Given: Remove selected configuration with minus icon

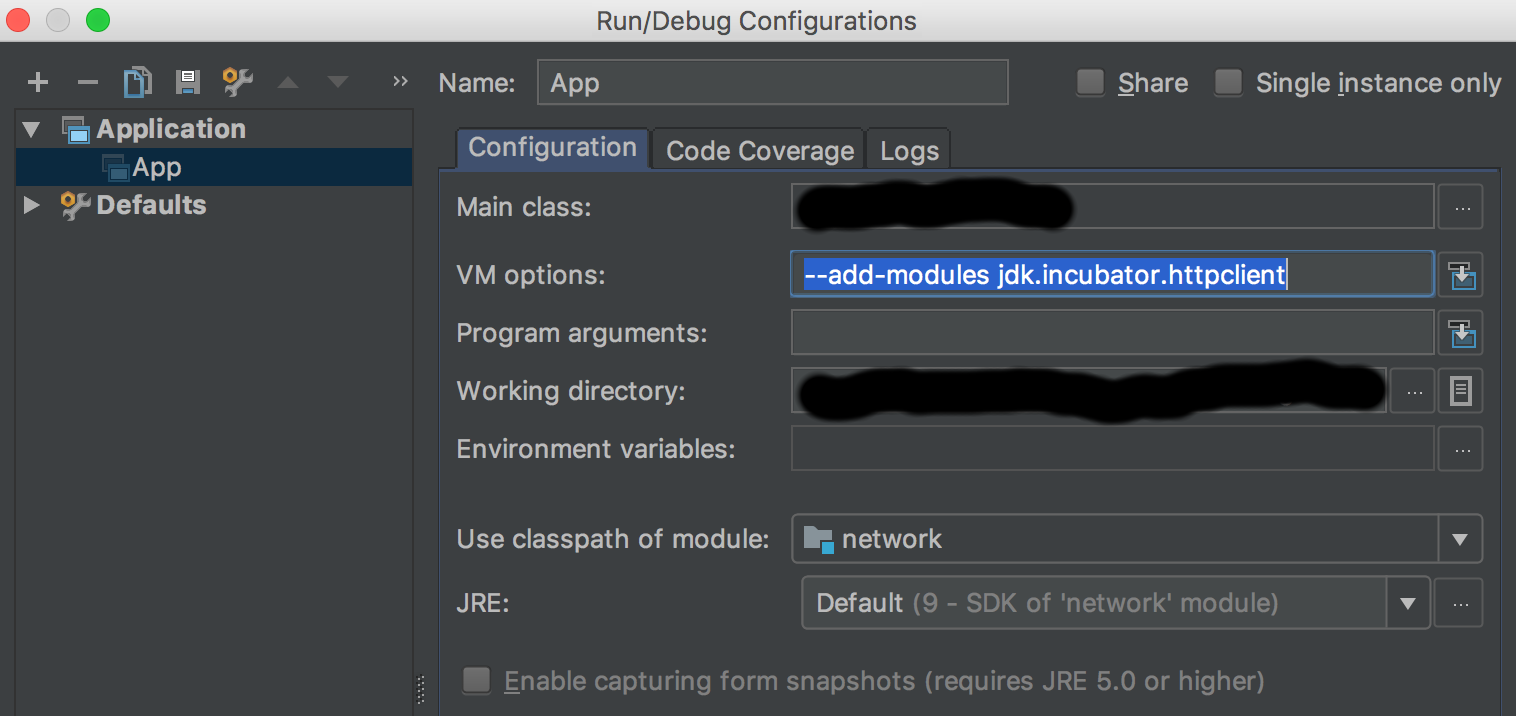Looking at the screenshot, I should tap(88, 82).
